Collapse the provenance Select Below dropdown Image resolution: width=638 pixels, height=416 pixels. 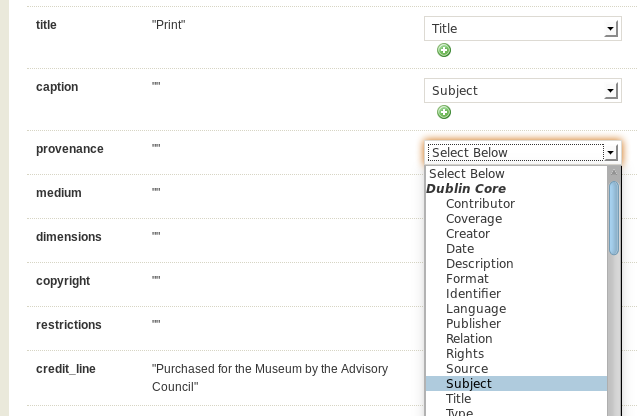523,153
